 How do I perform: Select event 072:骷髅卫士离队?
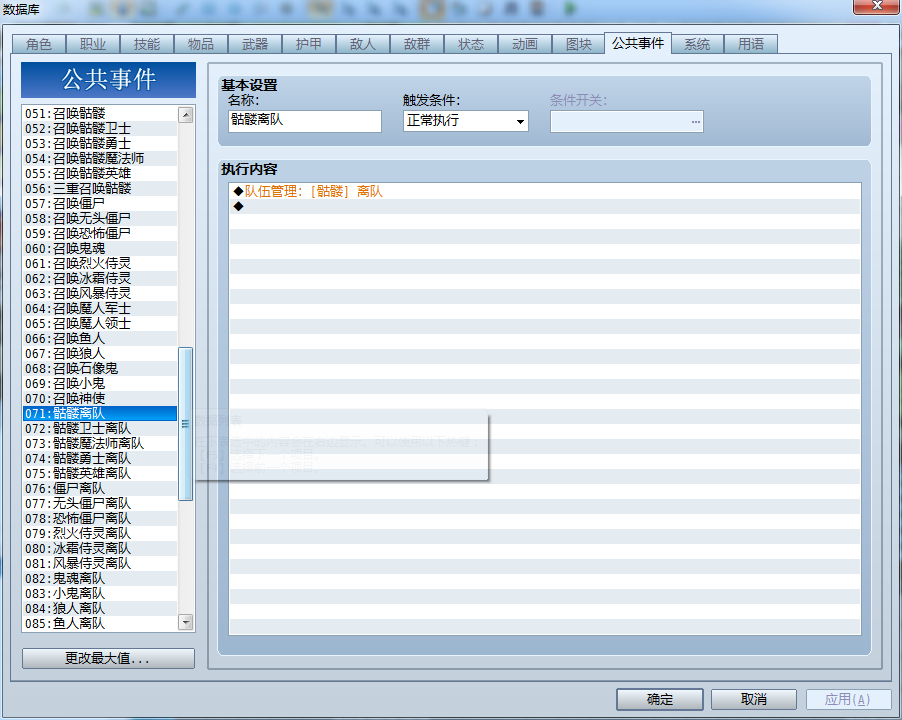tap(100, 428)
